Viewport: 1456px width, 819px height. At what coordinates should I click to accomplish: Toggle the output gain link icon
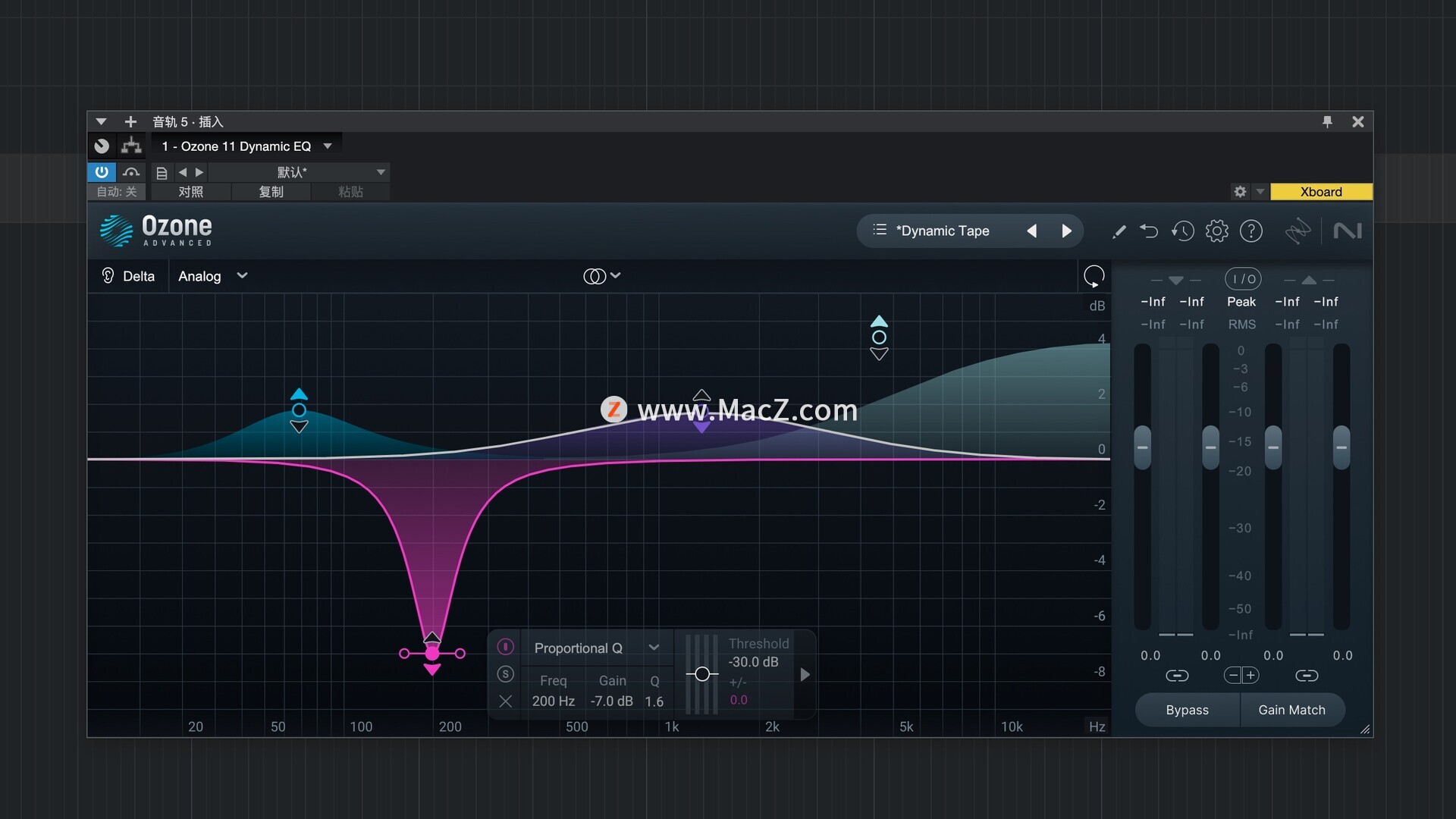1306,676
